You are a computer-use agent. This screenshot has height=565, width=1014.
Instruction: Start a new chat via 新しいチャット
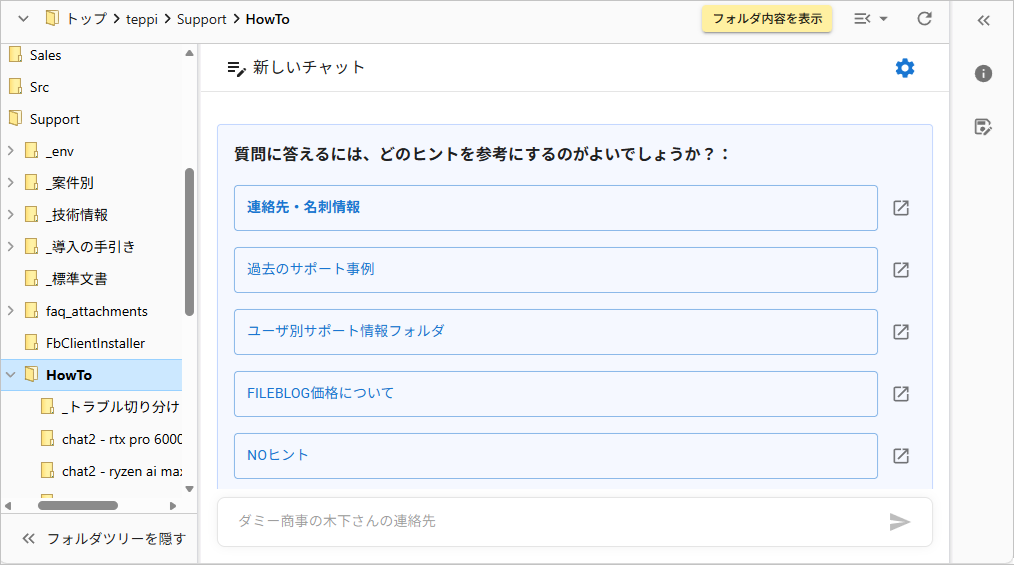point(296,68)
